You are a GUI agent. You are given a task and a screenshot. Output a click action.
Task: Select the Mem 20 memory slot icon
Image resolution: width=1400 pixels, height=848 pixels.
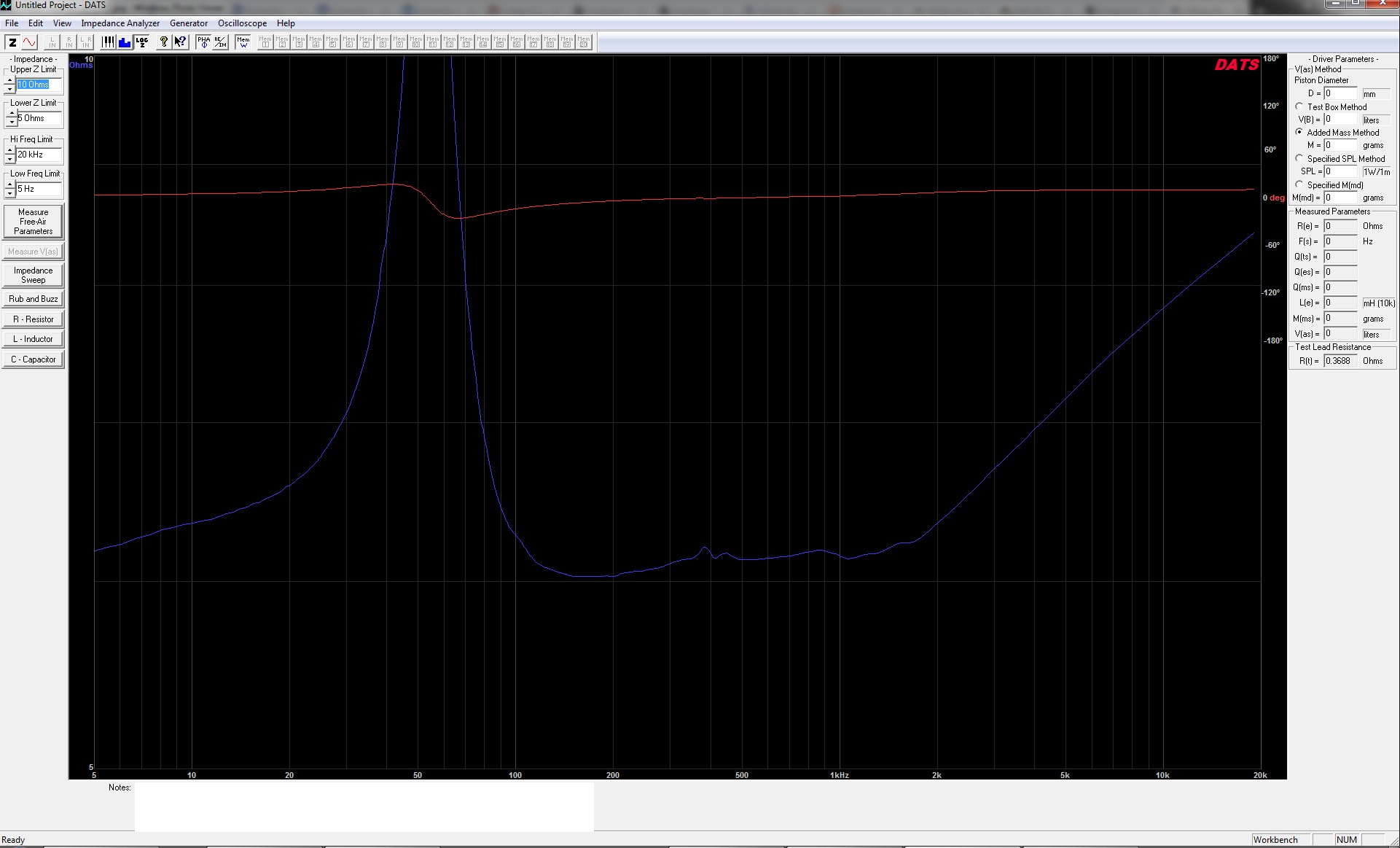point(584,42)
